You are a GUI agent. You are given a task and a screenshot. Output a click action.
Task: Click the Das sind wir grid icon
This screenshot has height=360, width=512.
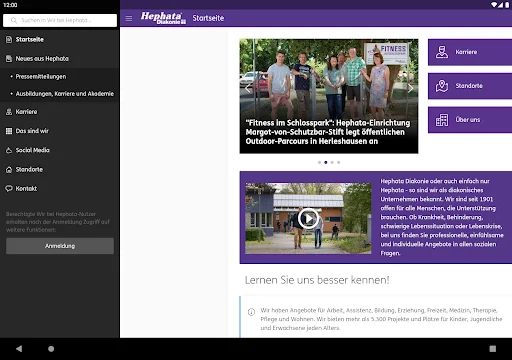pyautogui.click(x=9, y=131)
